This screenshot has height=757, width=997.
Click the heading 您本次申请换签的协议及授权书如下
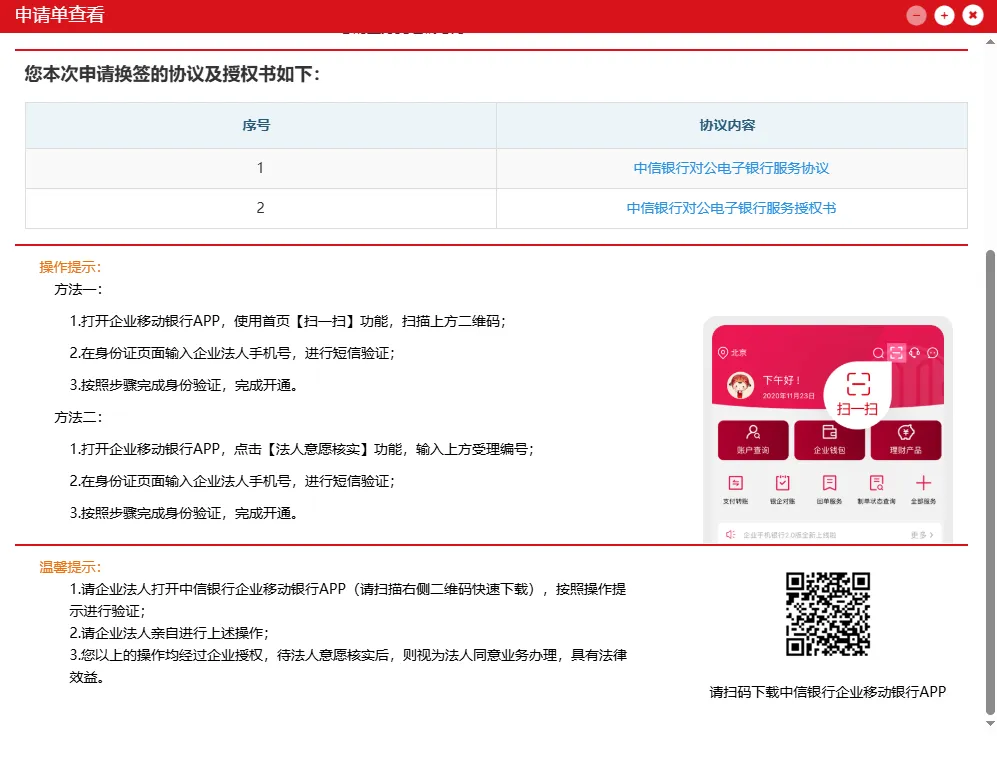point(172,74)
